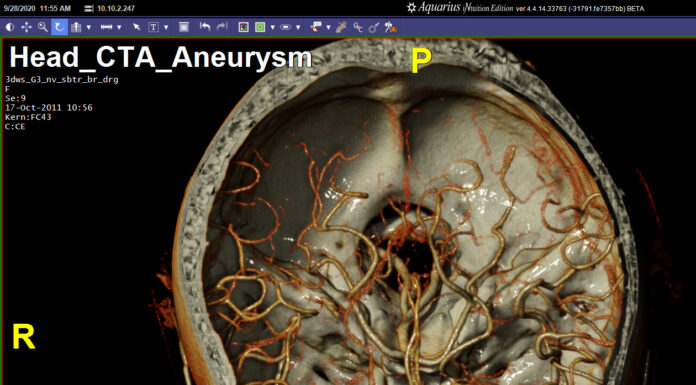Select the zoom magnifier tool
Viewport: 696px width, 385px height.
43,27
